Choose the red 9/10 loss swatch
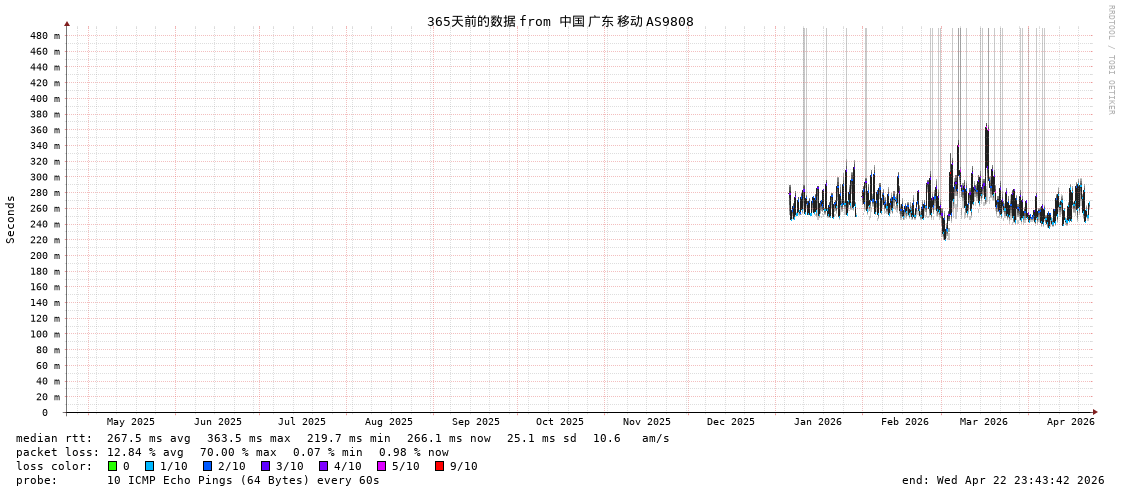 pyautogui.click(x=439, y=466)
